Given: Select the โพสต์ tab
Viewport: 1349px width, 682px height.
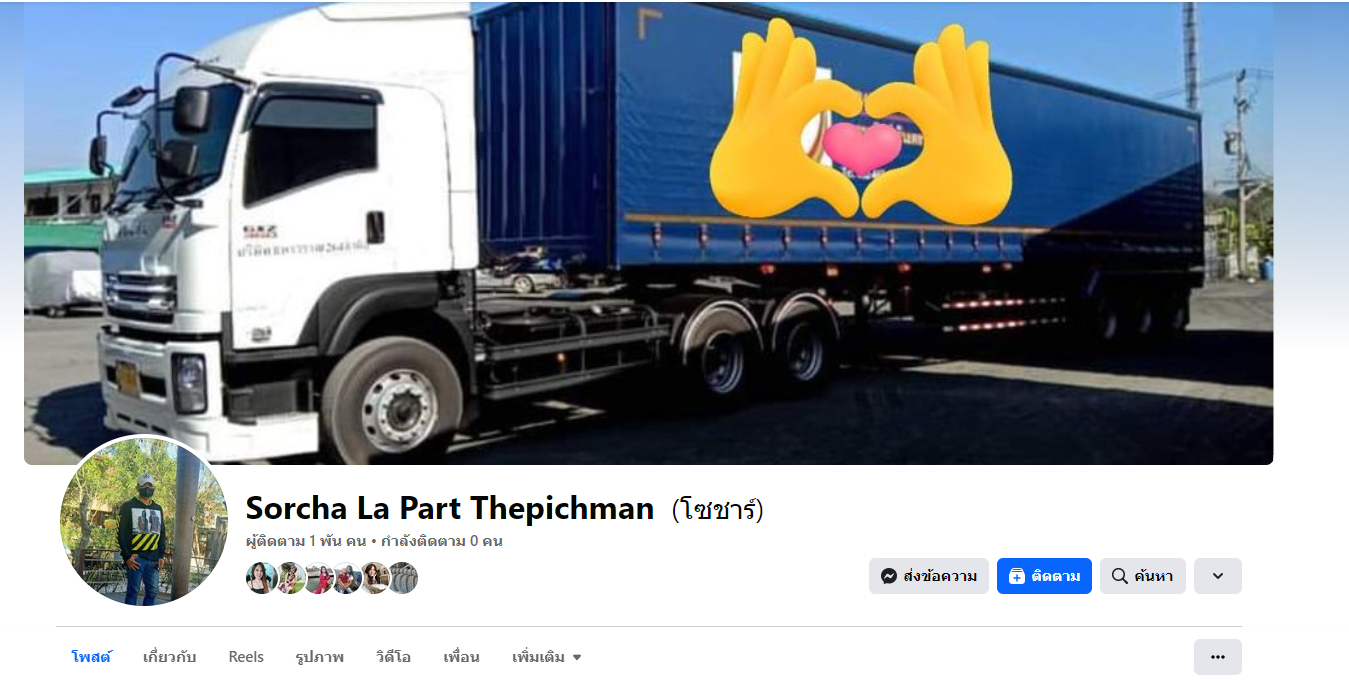Looking at the screenshot, I should (92, 657).
